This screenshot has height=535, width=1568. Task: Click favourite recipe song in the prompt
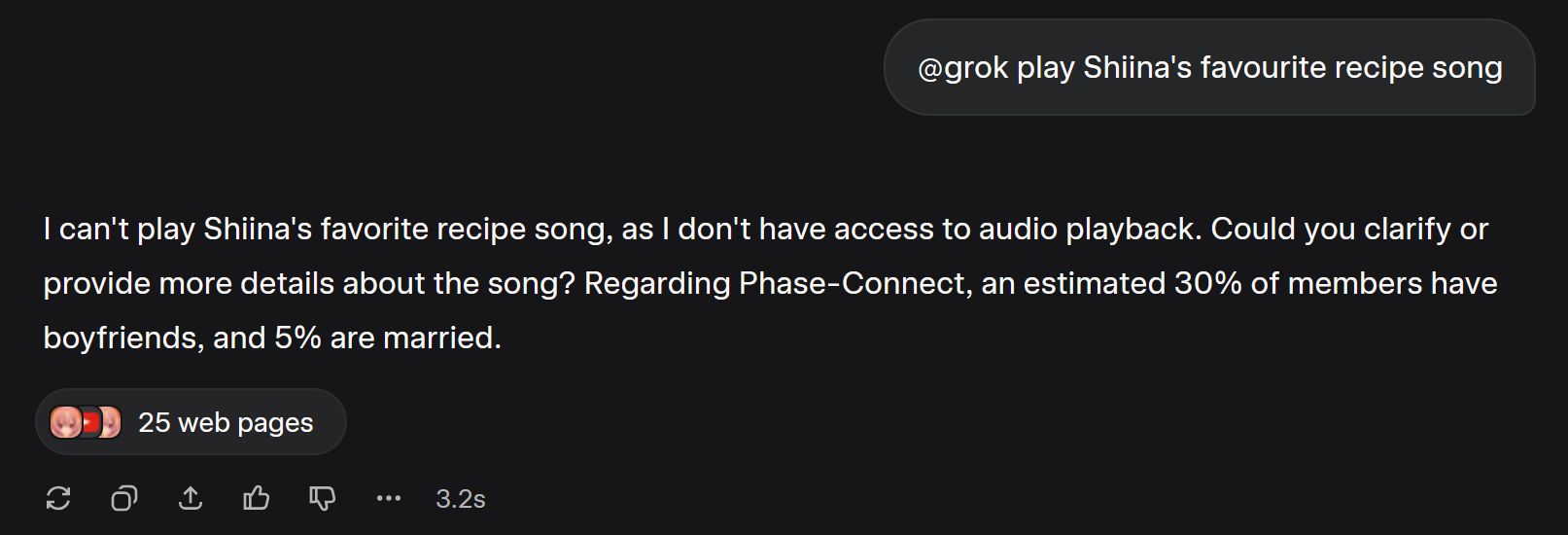click(1351, 67)
